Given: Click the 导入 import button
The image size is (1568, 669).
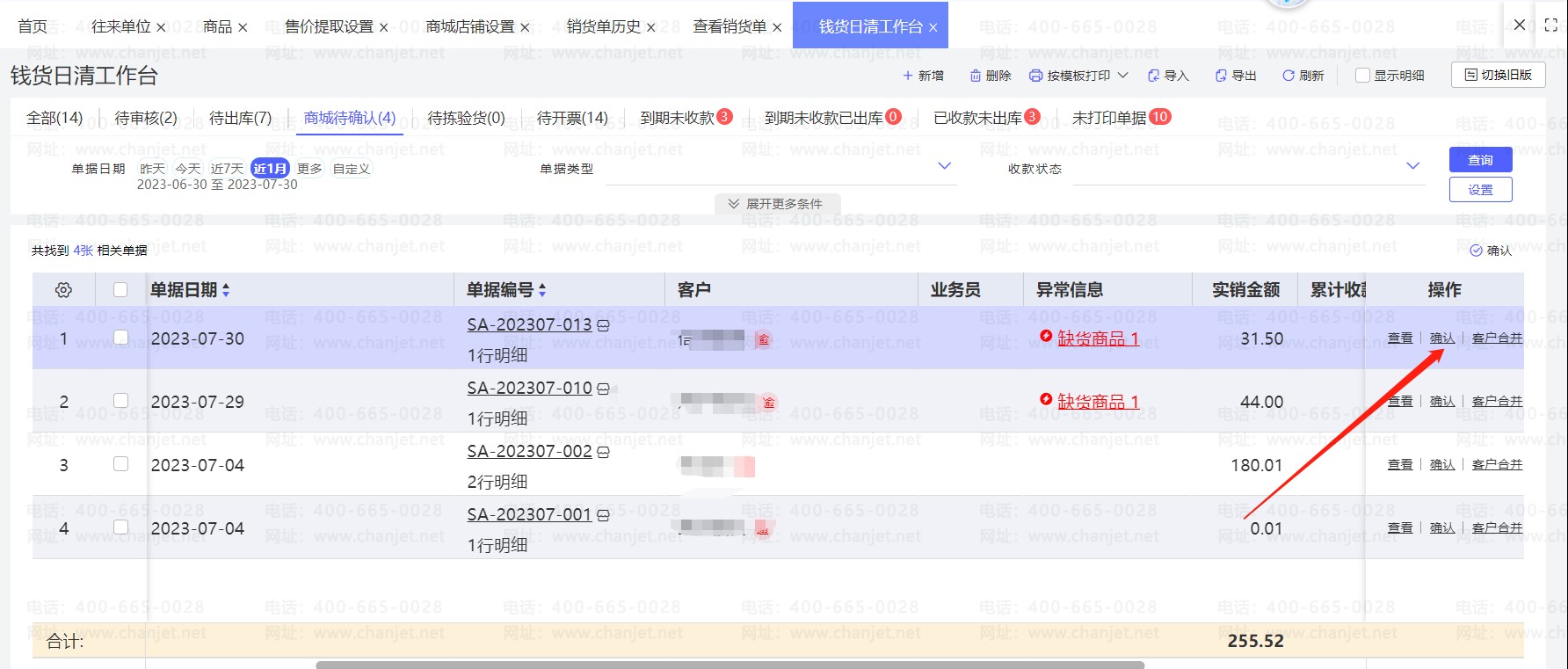Looking at the screenshot, I should [1168, 76].
